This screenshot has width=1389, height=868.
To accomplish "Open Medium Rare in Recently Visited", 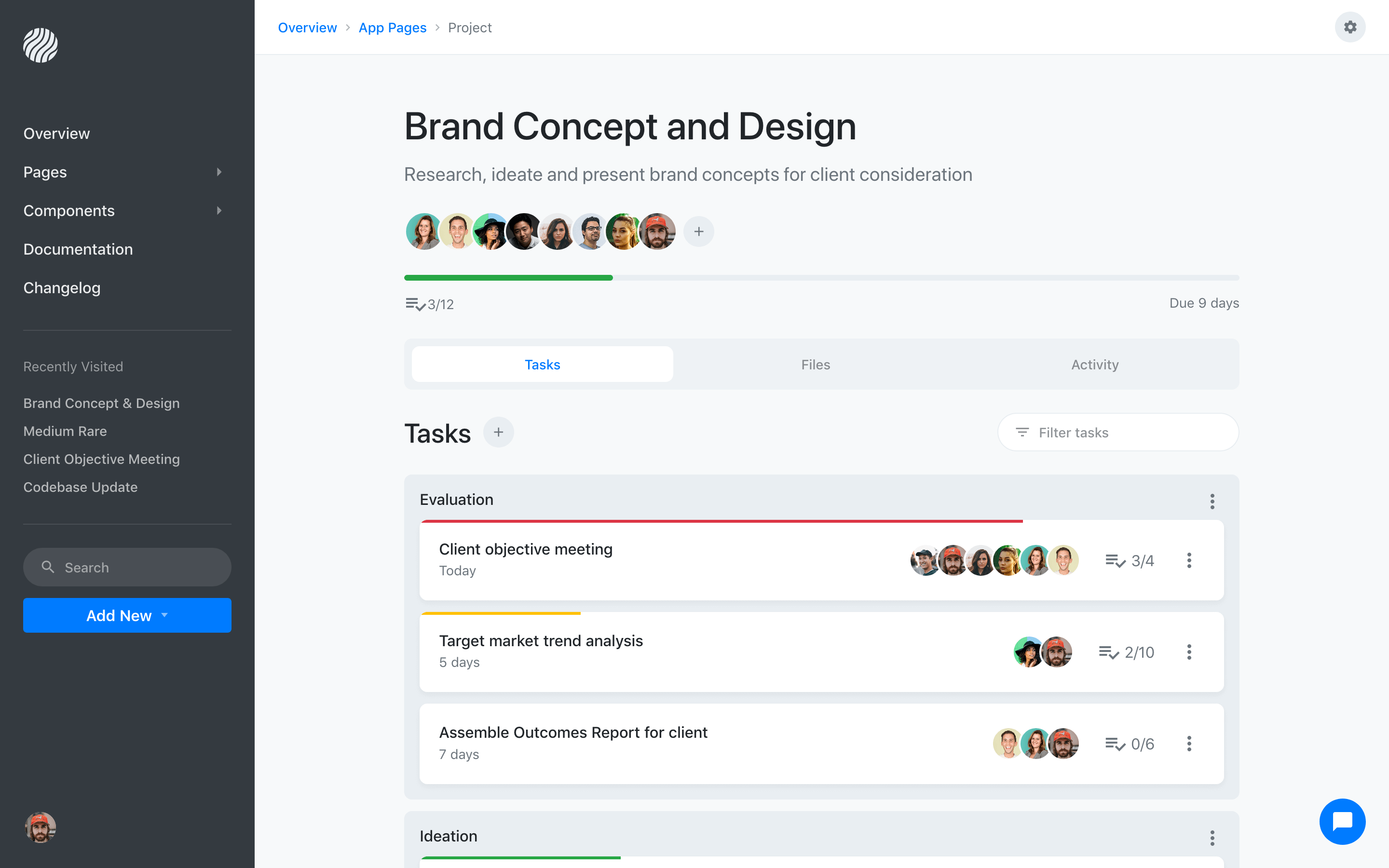I will [65, 431].
